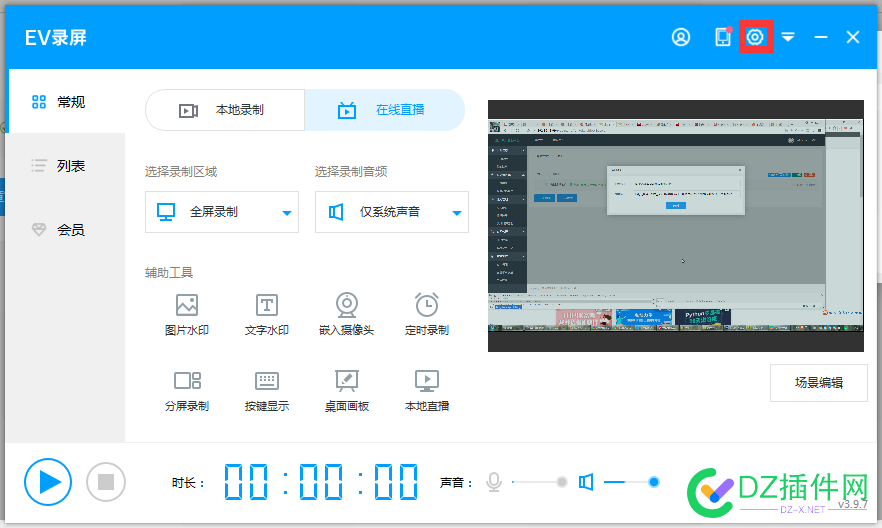
Task: Stop recording with the stop button
Action: 106,482
